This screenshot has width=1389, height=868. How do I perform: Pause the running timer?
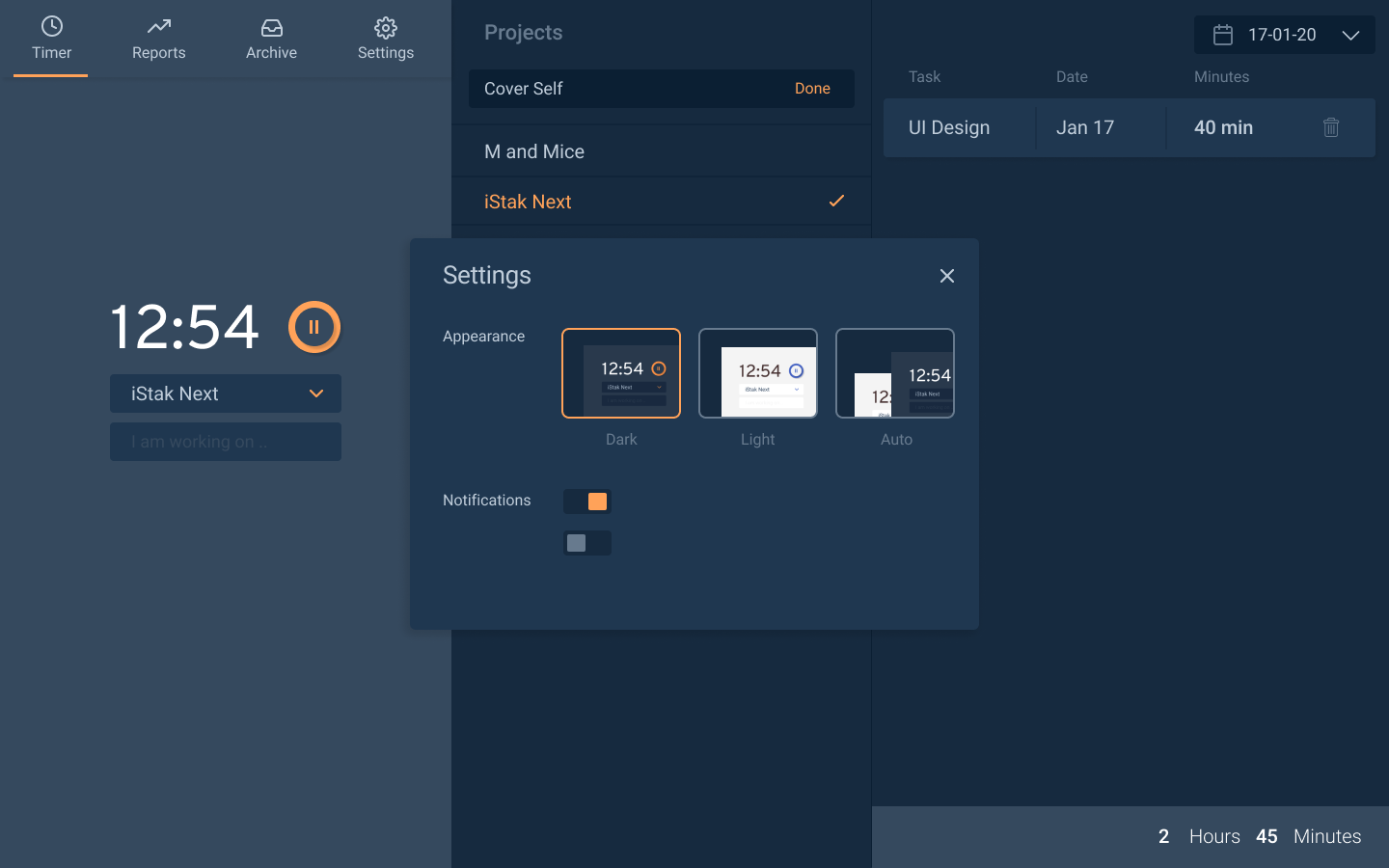314,327
